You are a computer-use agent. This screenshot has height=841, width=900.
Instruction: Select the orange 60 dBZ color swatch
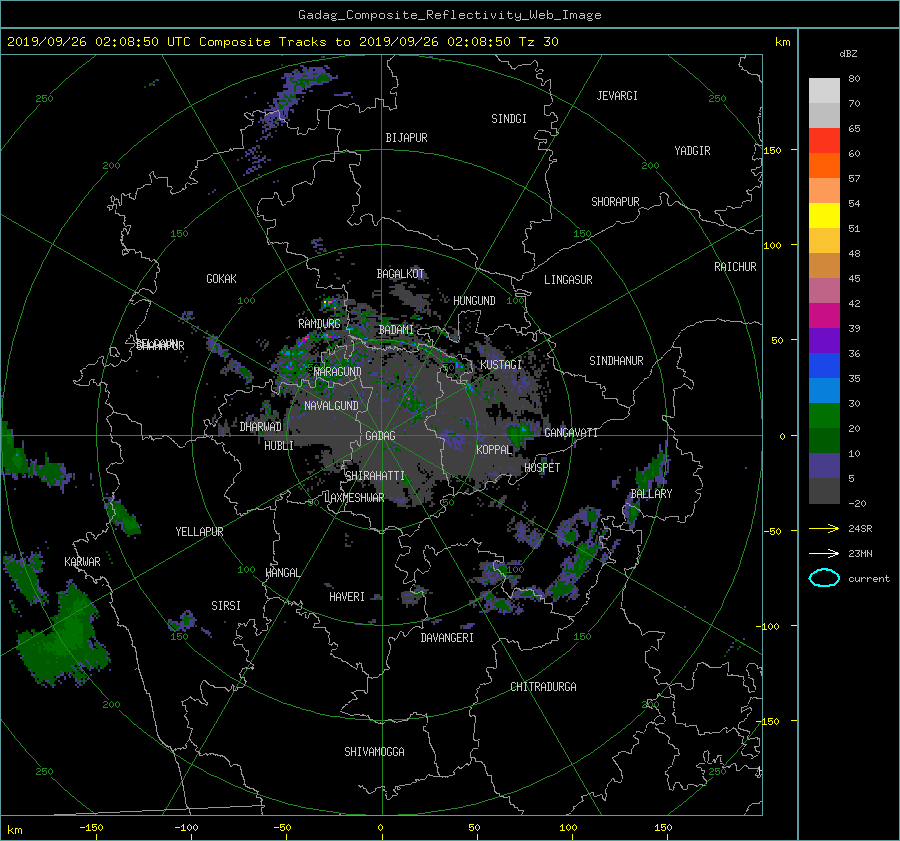(824, 165)
